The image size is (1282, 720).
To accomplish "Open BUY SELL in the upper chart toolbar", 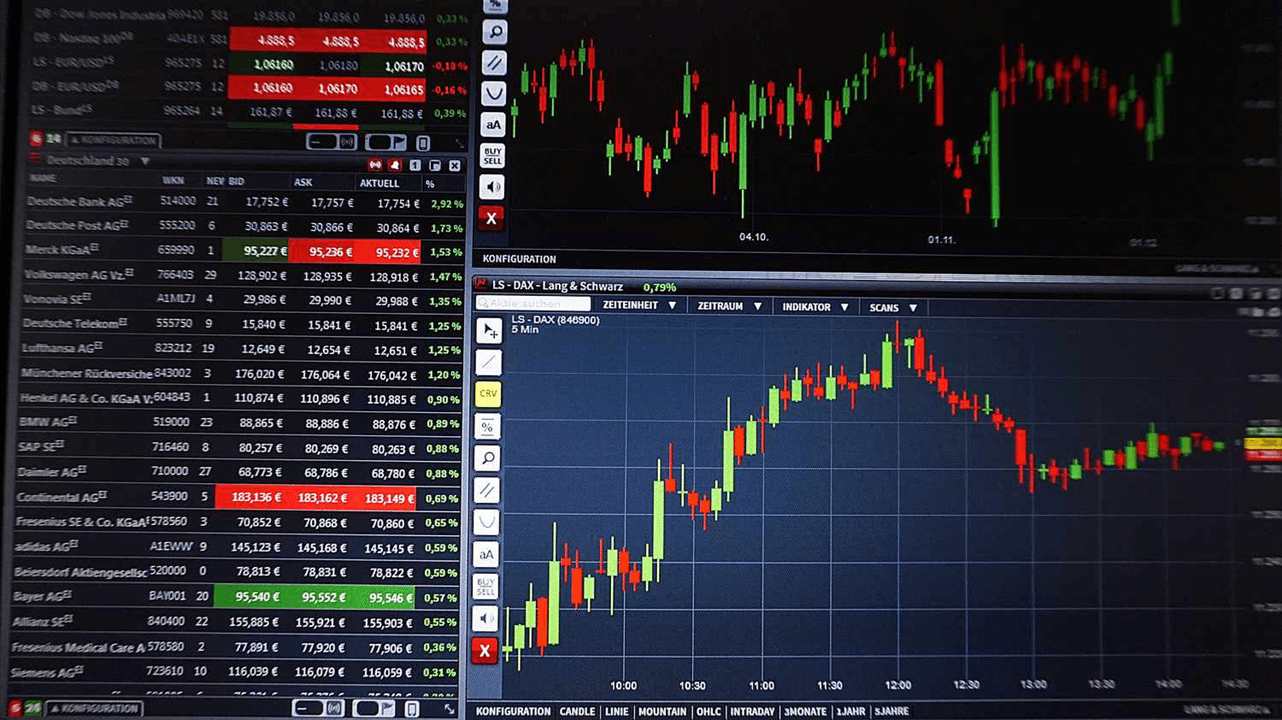I will pos(493,155).
